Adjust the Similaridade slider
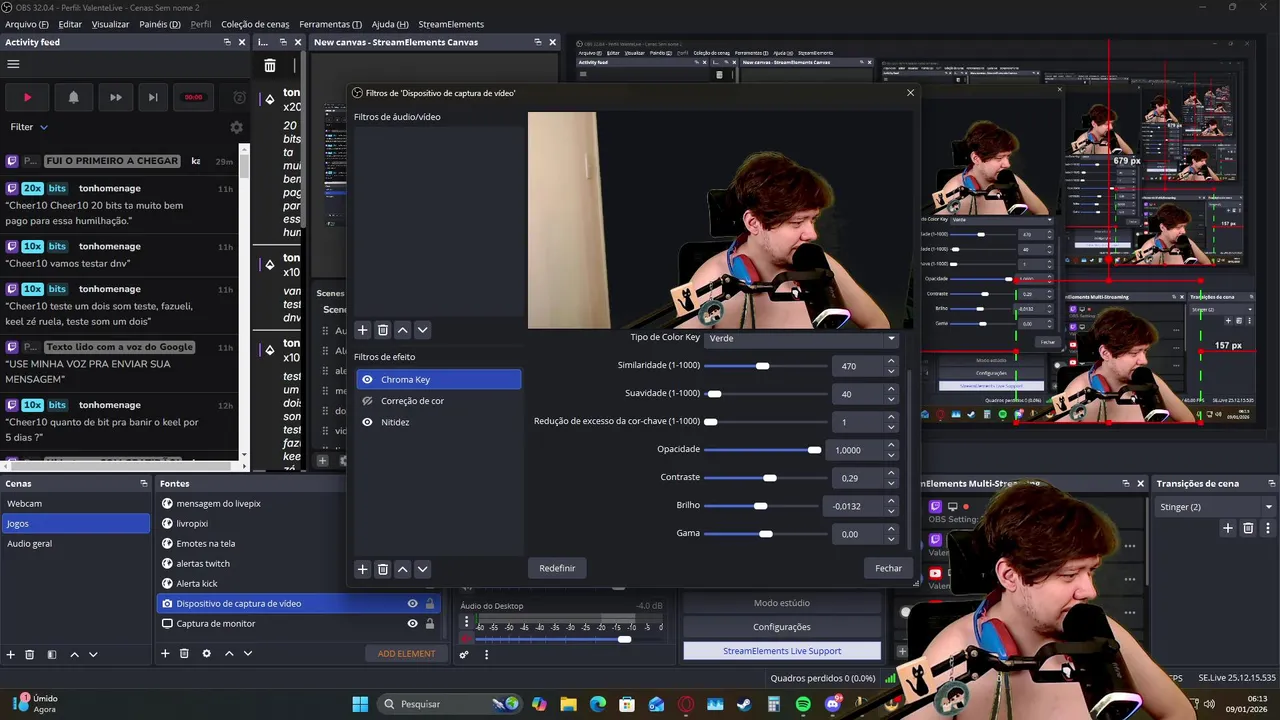Viewport: 1280px width, 720px height. (x=764, y=366)
